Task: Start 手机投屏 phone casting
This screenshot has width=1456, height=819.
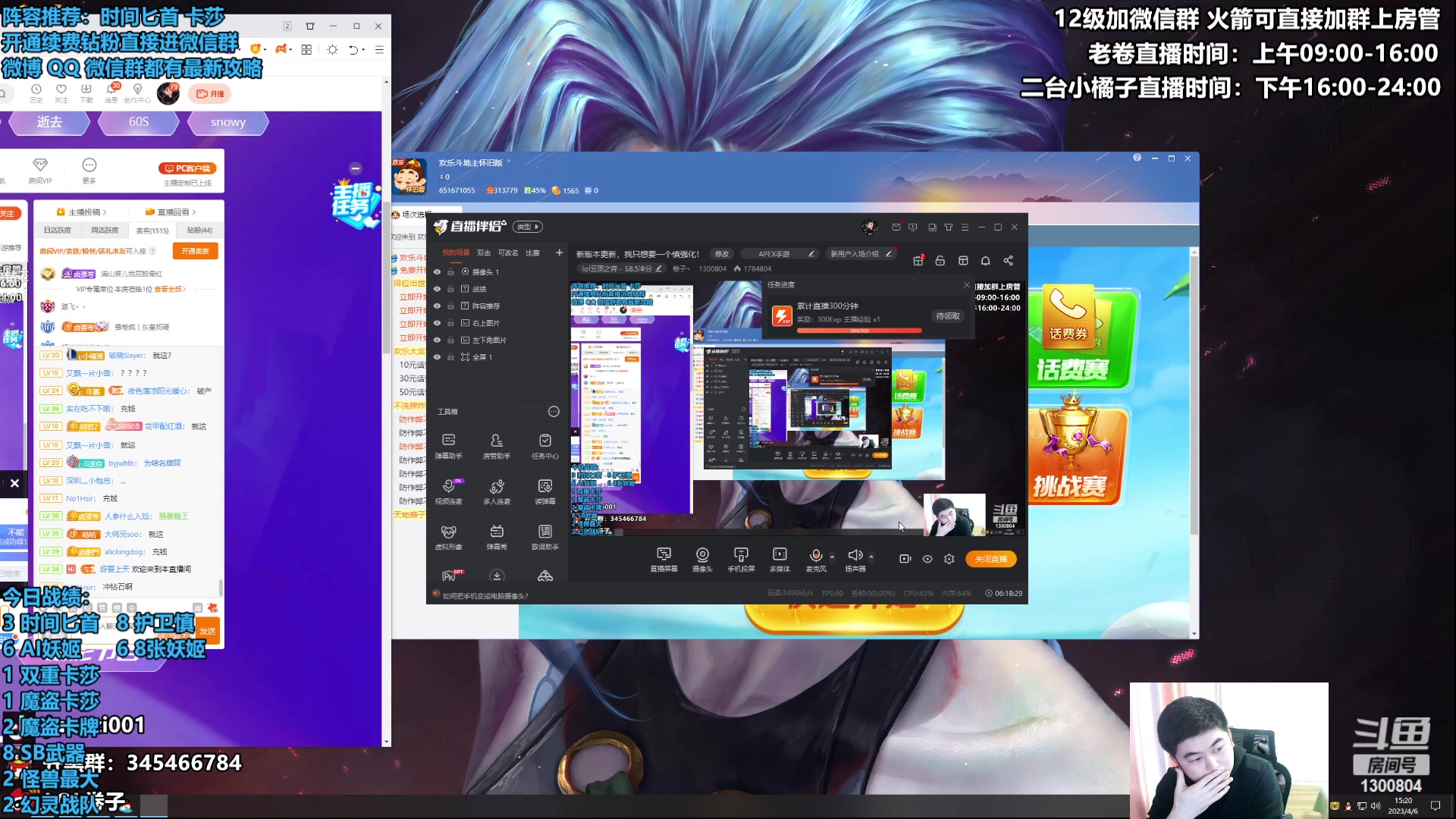Action: click(x=741, y=559)
